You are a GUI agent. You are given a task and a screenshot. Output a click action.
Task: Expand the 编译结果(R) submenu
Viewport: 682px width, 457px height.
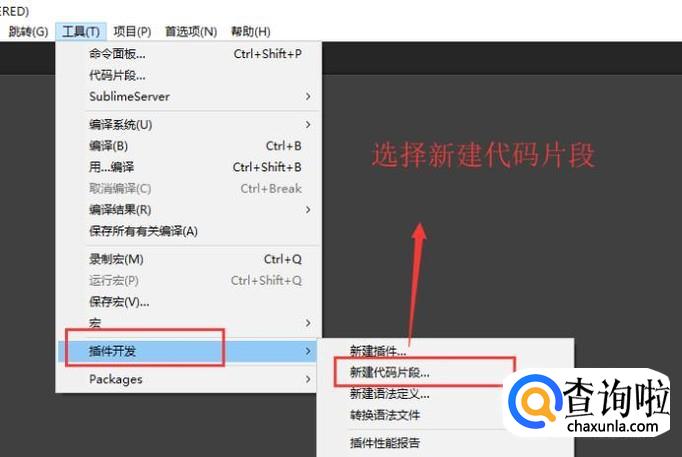(x=188, y=210)
